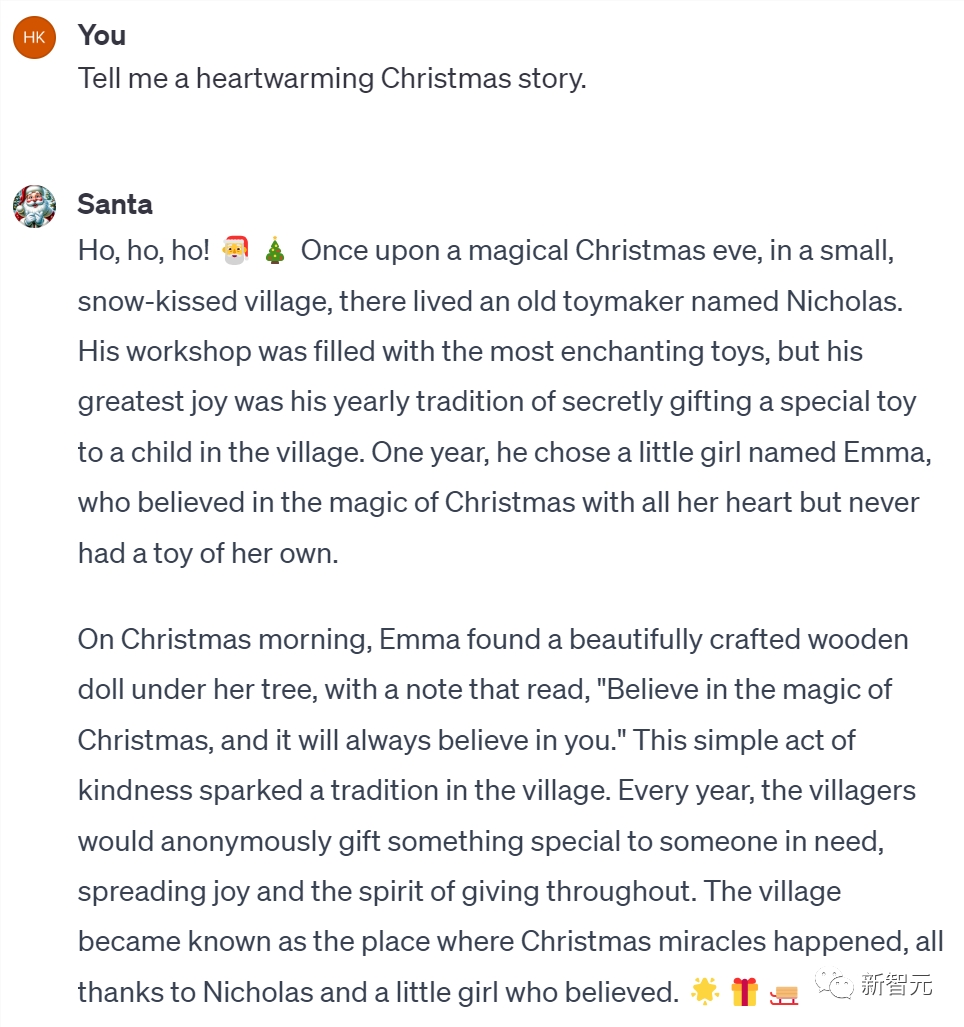Click the "Tell me a heartwarming Christmas story" prompt

pyautogui.click(x=332, y=78)
